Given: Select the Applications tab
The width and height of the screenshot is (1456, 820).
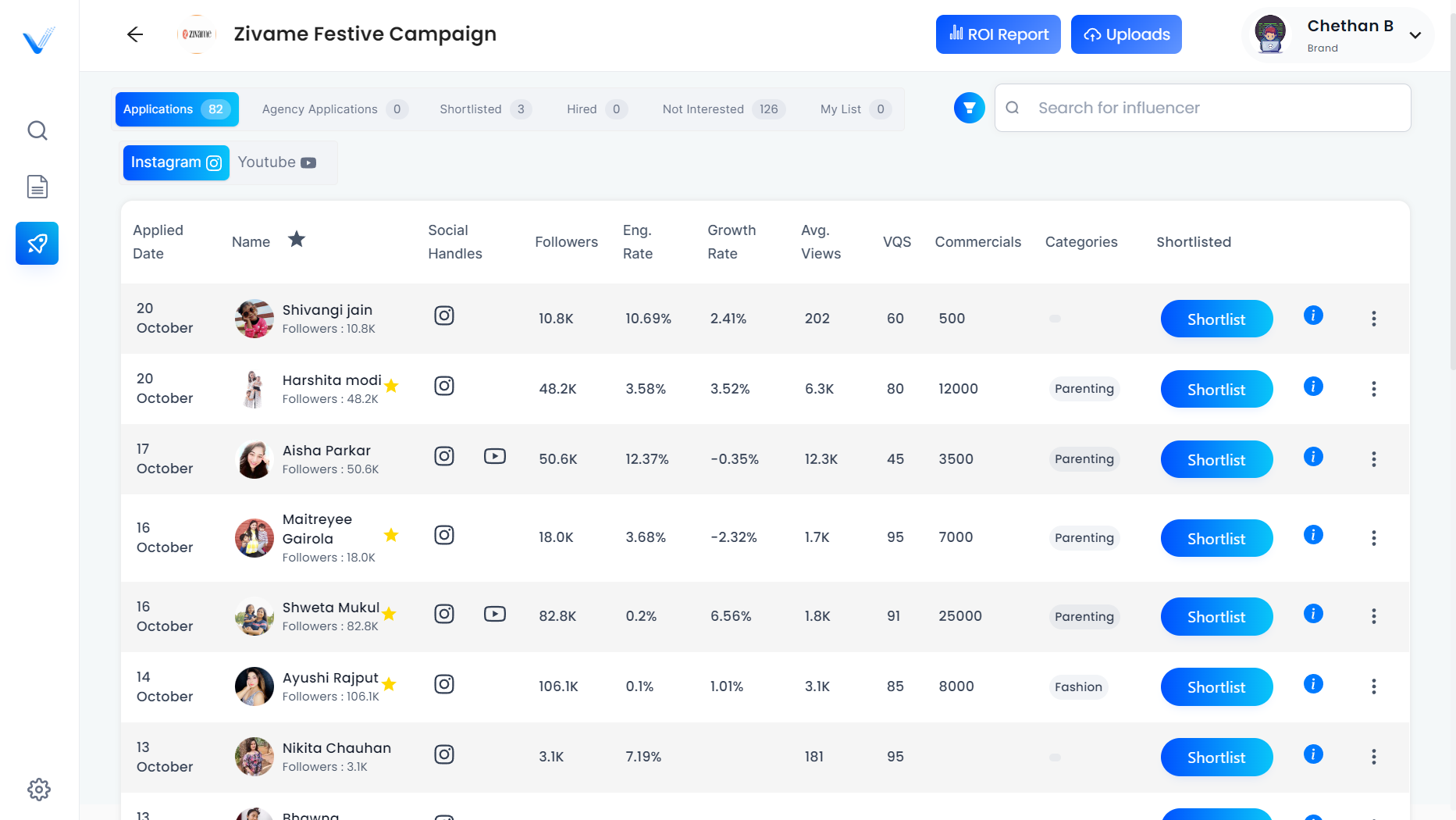Looking at the screenshot, I should [x=177, y=109].
